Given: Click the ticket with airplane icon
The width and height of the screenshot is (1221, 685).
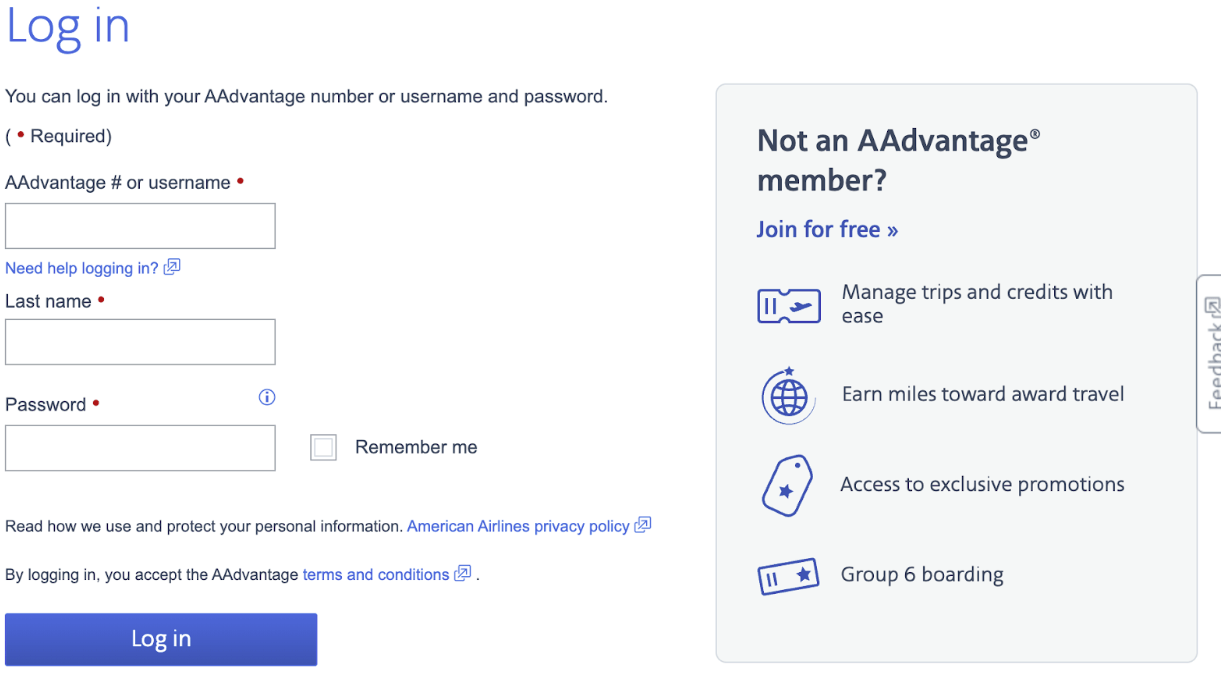Looking at the screenshot, I should coord(789,305).
